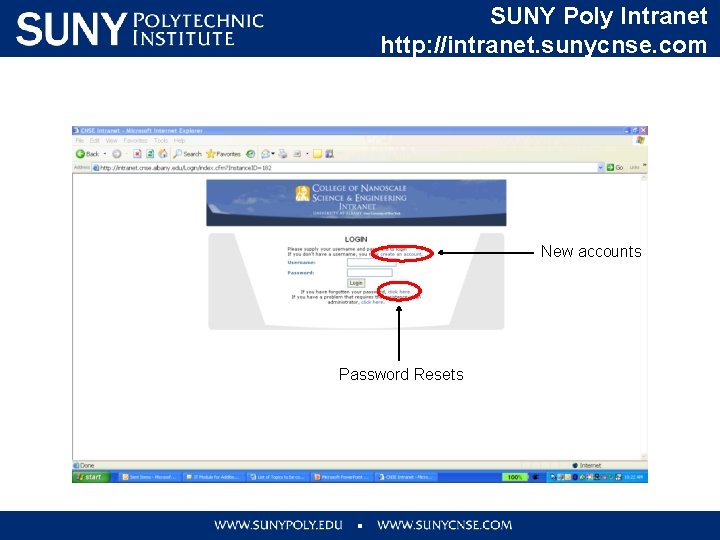Switch to Sent Items taskbar button
Viewport: 720px width, 540px height.
pos(149,477)
